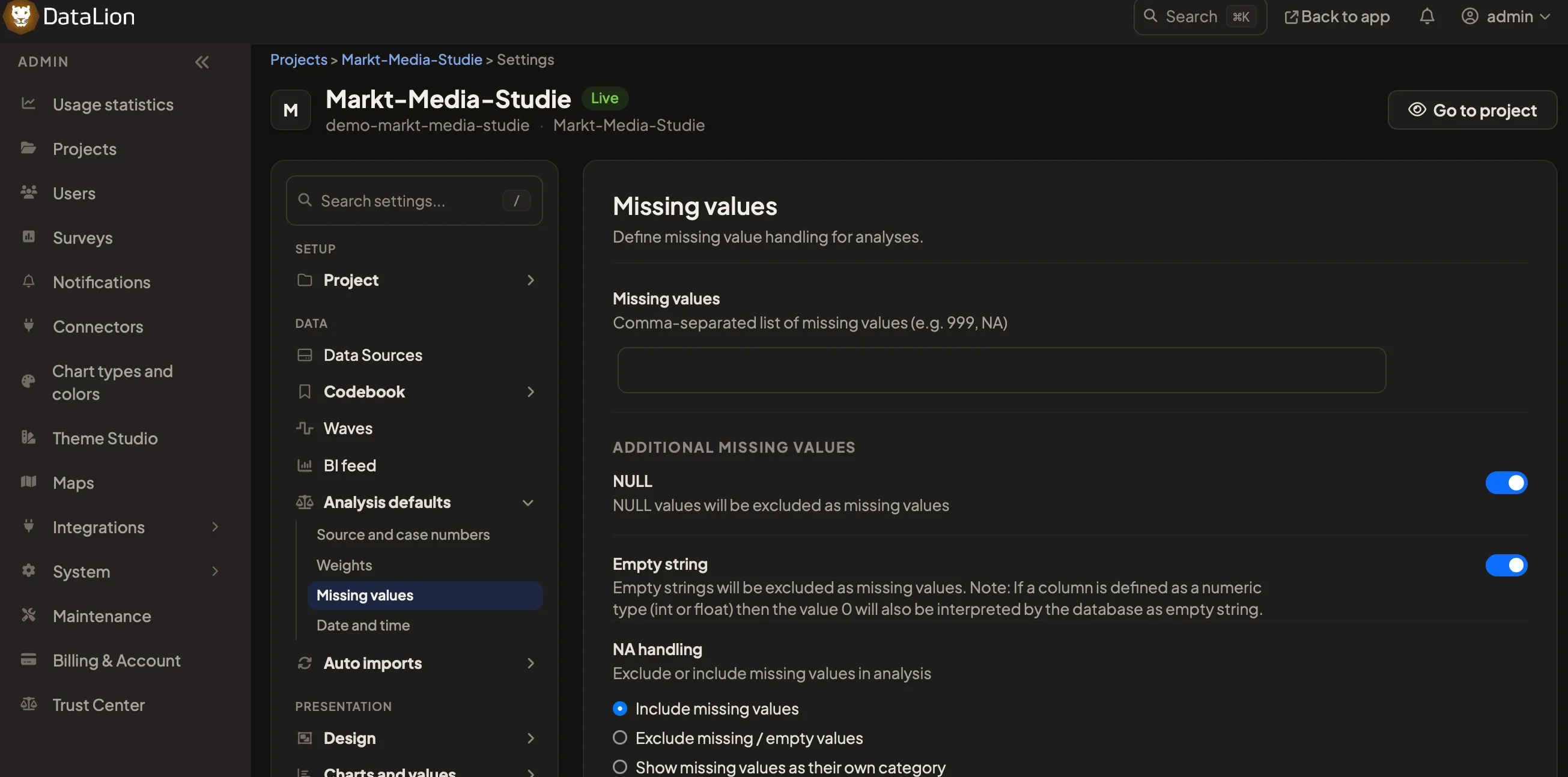Select the Missing values settings item
1568x777 pixels.
click(425, 596)
